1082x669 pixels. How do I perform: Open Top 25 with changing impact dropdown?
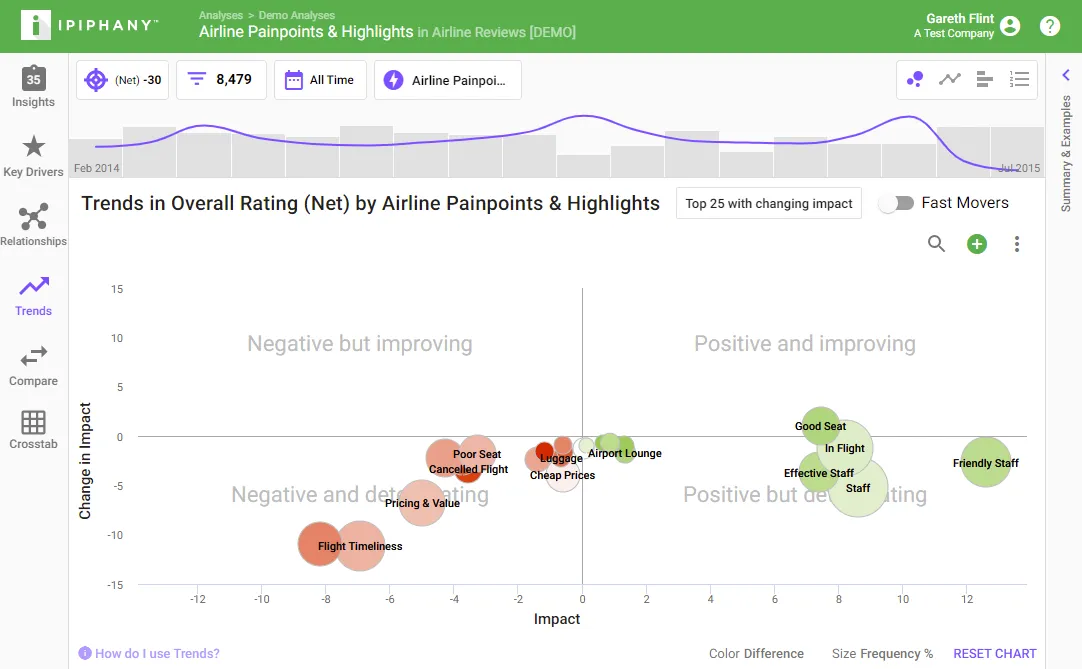click(769, 204)
